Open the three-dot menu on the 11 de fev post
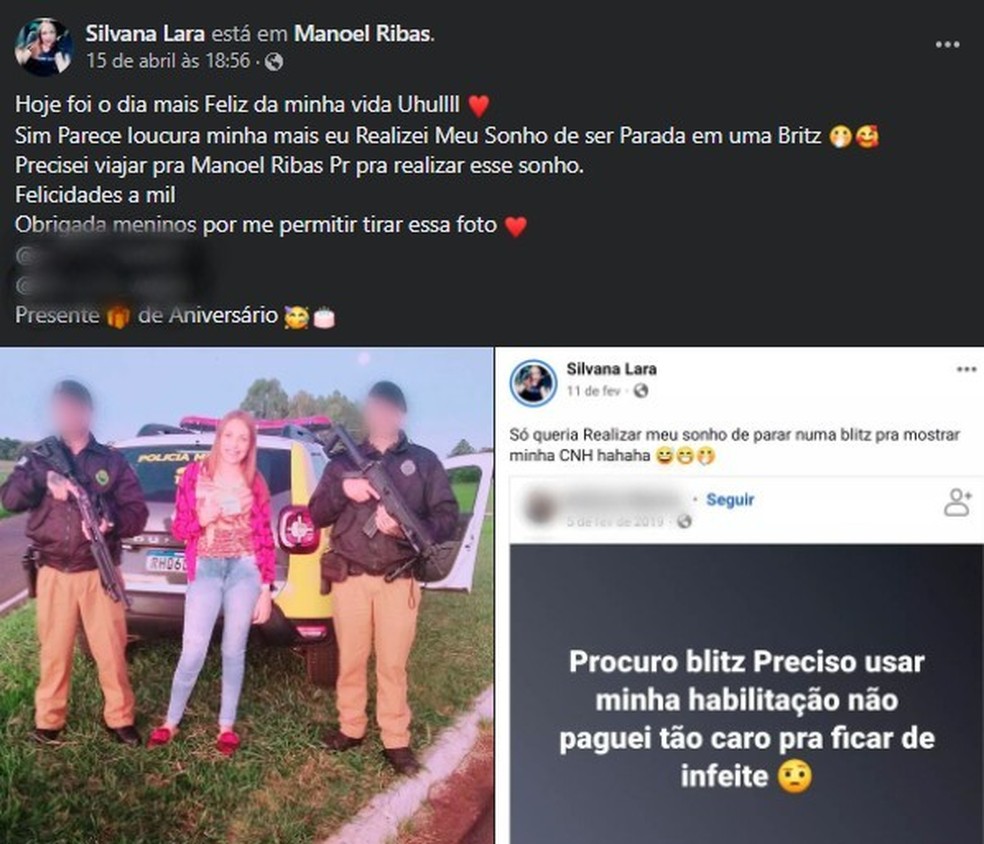This screenshot has width=984, height=844. click(x=966, y=369)
